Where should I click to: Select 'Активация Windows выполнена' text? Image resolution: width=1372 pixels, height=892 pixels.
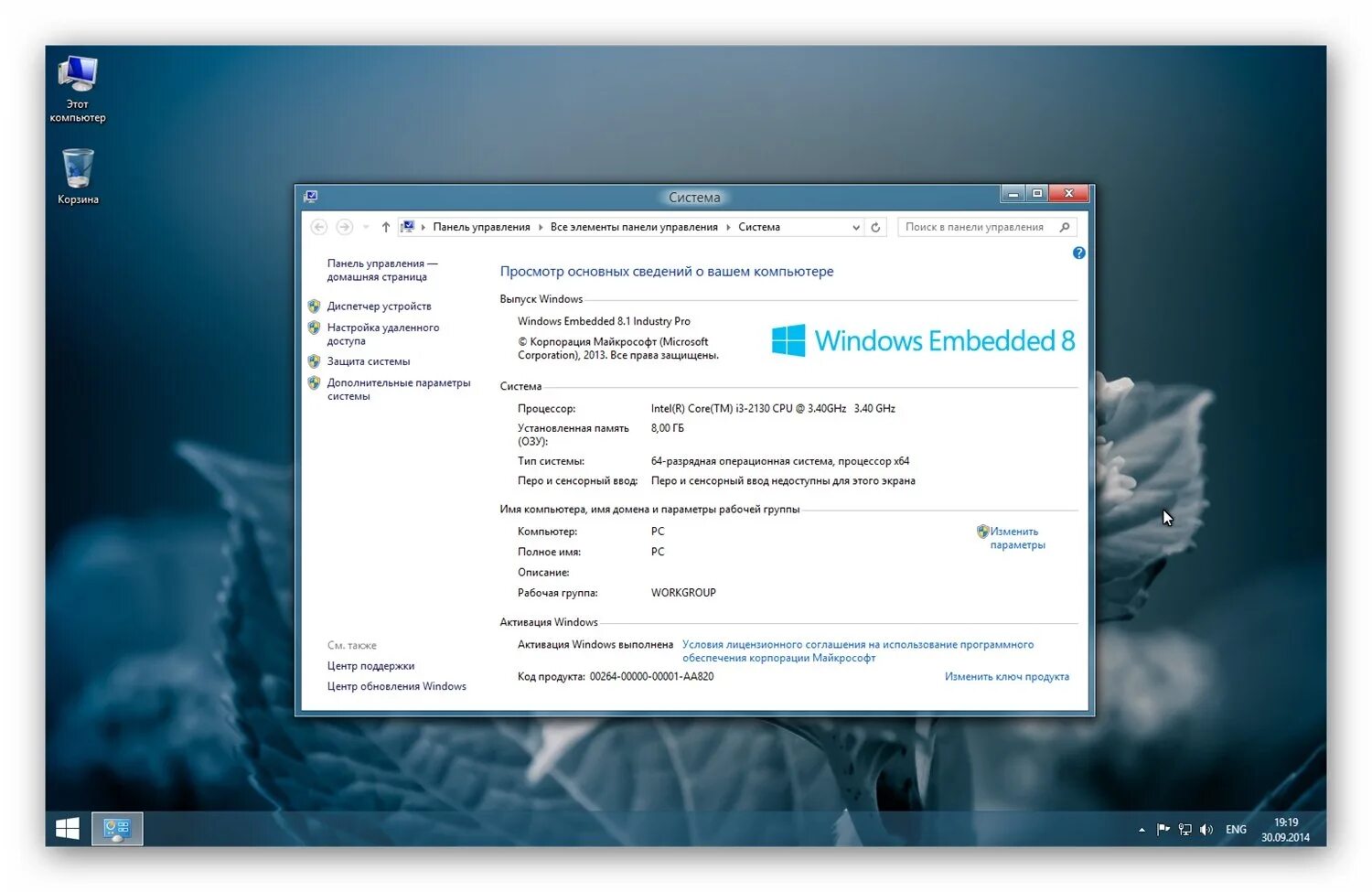point(595,645)
